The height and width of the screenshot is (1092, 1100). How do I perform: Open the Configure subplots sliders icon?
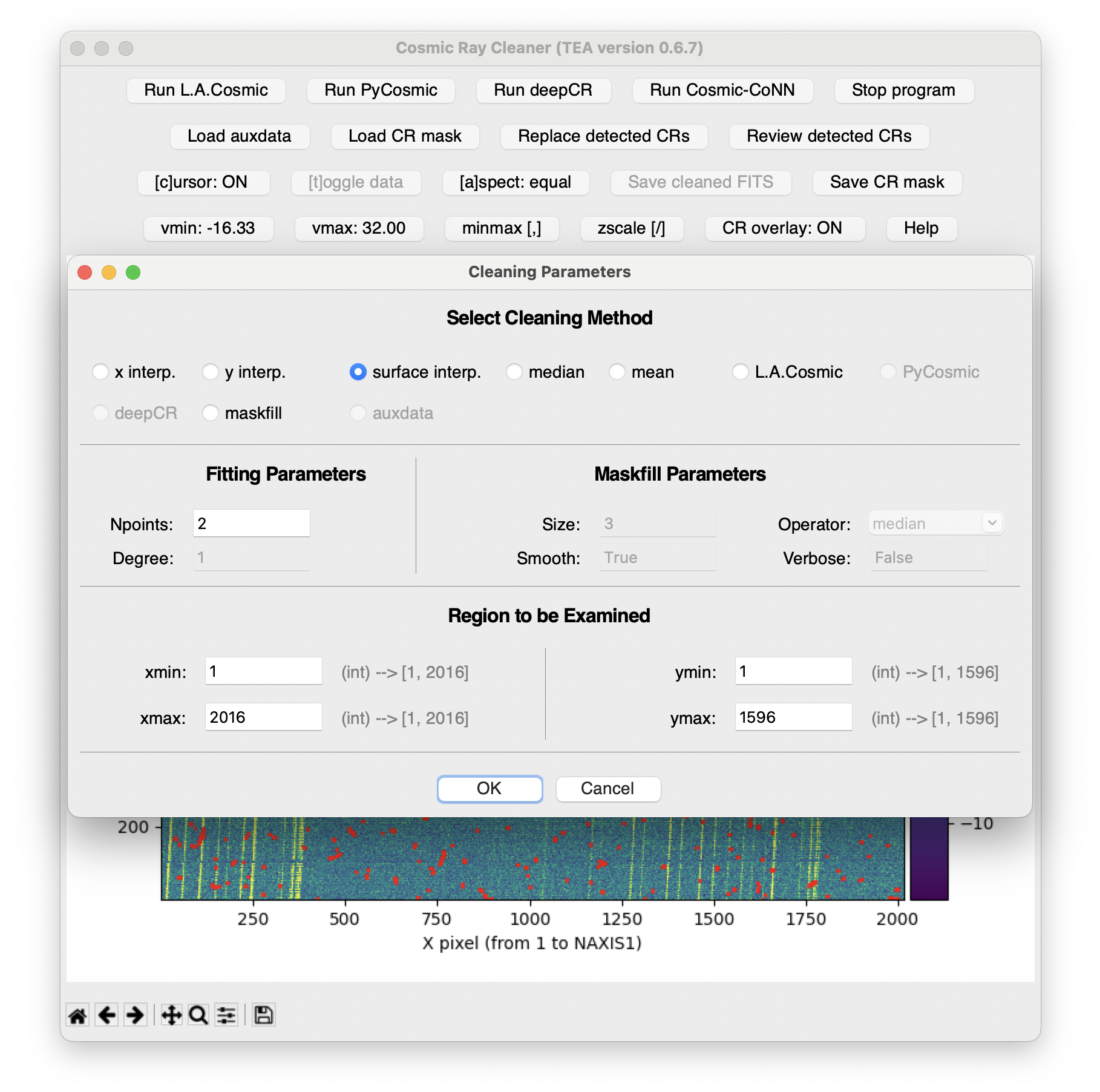pyautogui.click(x=227, y=1015)
